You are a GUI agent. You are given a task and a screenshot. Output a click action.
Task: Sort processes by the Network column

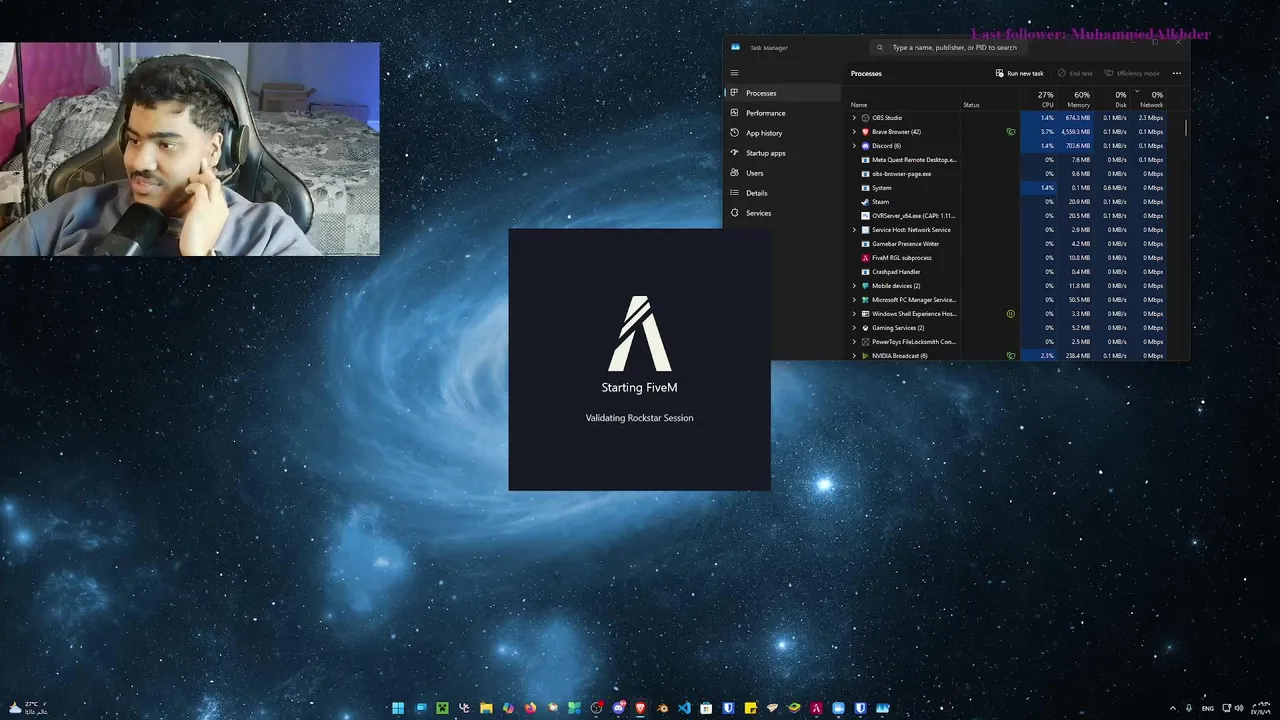pos(1148,99)
